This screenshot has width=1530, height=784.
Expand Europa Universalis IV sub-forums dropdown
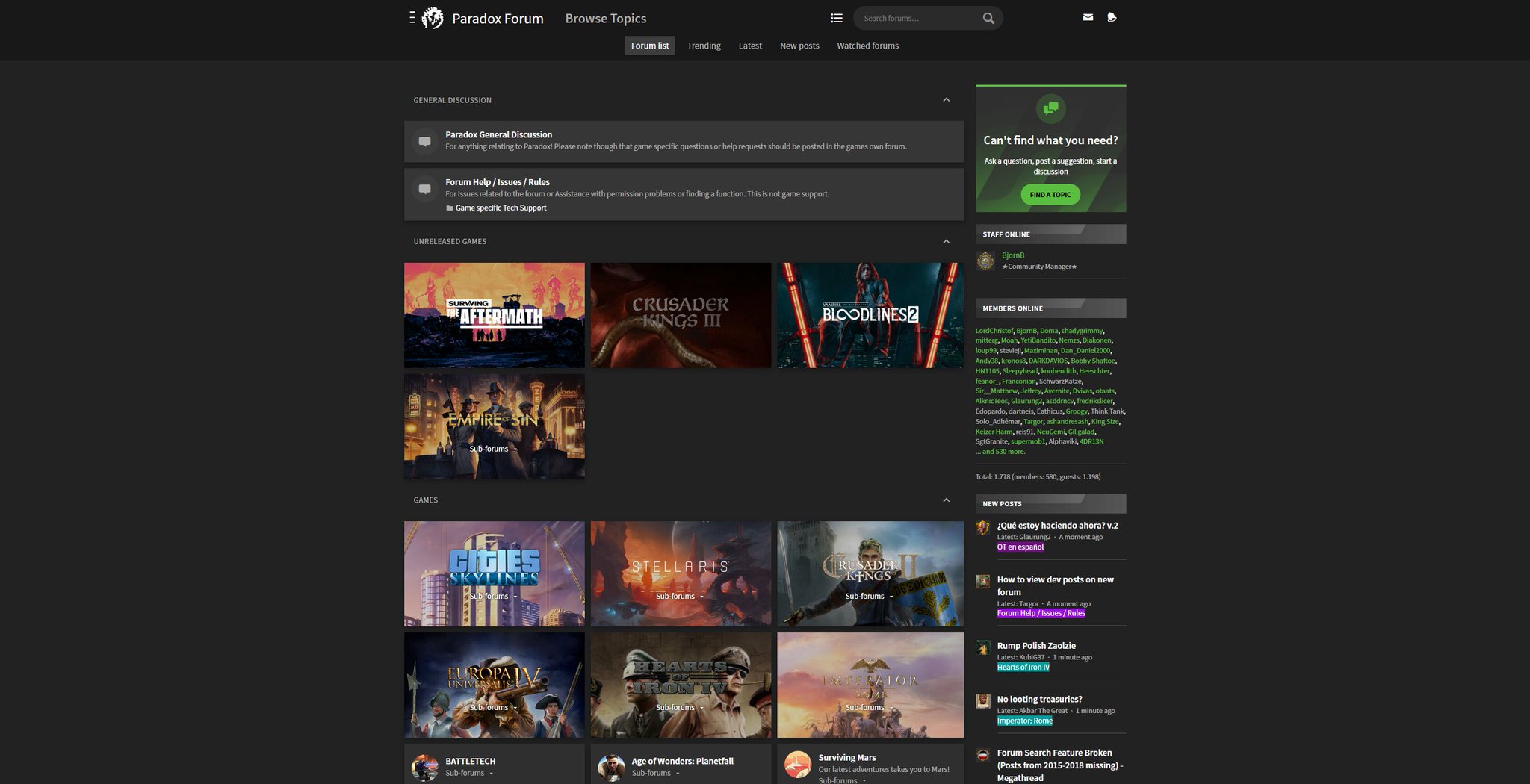pos(494,707)
